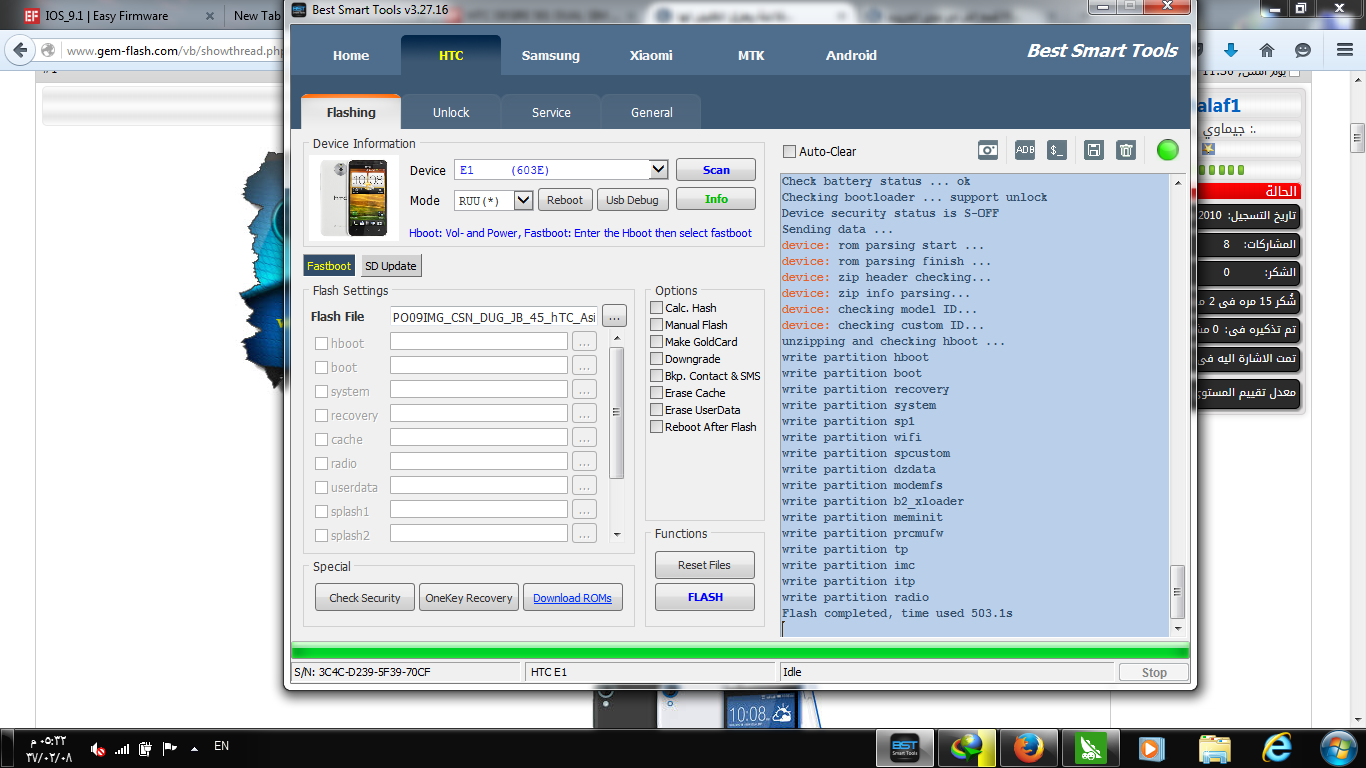Screen dimensions: 1366x768
Task: Go back in the Firefox window
Action: click(x=20, y=50)
